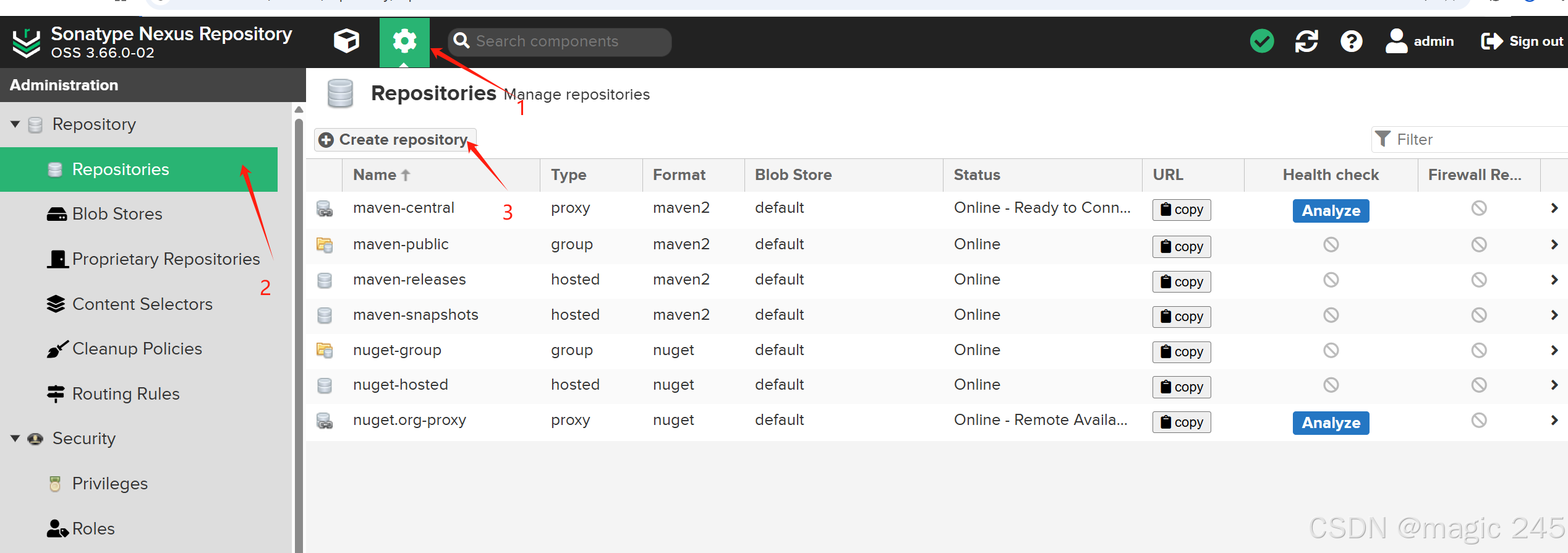Copy URL of nuget-group

click(x=1182, y=352)
